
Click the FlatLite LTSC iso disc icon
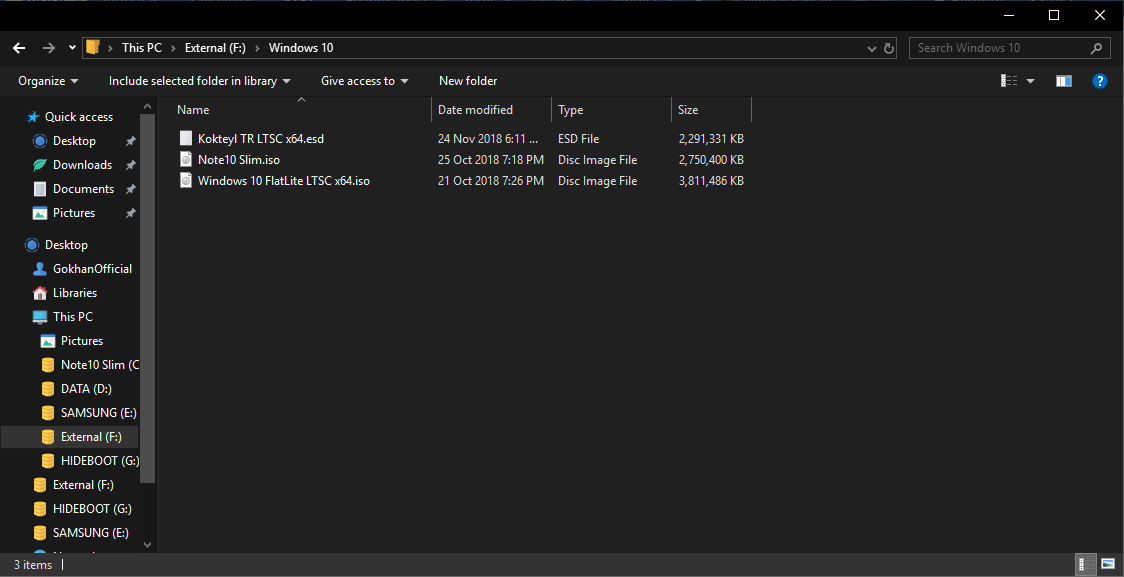tap(186, 181)
